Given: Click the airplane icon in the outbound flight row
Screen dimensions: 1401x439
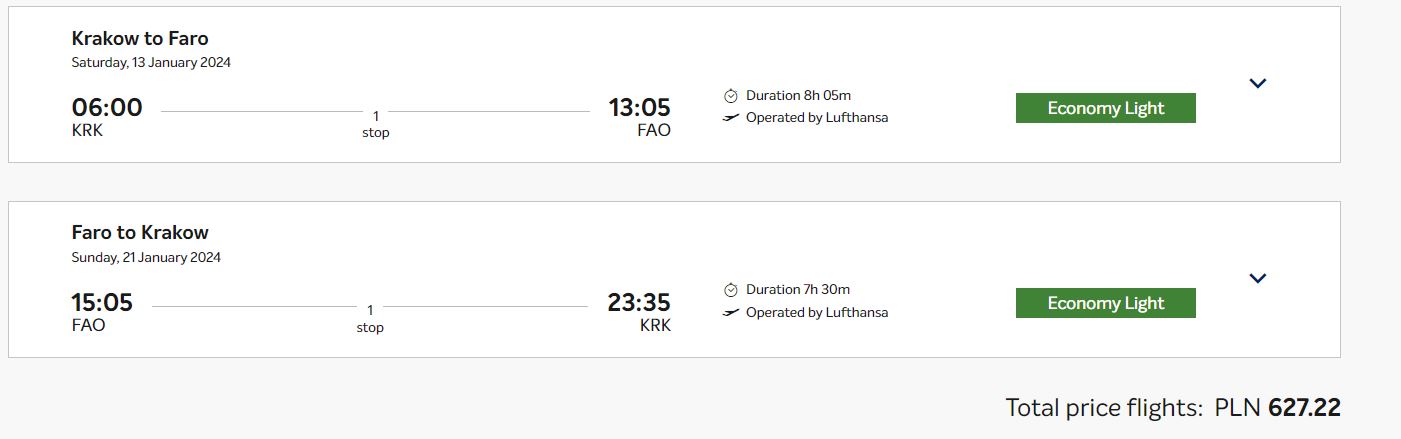Looking at the screenshot, I should click(731, 118).
